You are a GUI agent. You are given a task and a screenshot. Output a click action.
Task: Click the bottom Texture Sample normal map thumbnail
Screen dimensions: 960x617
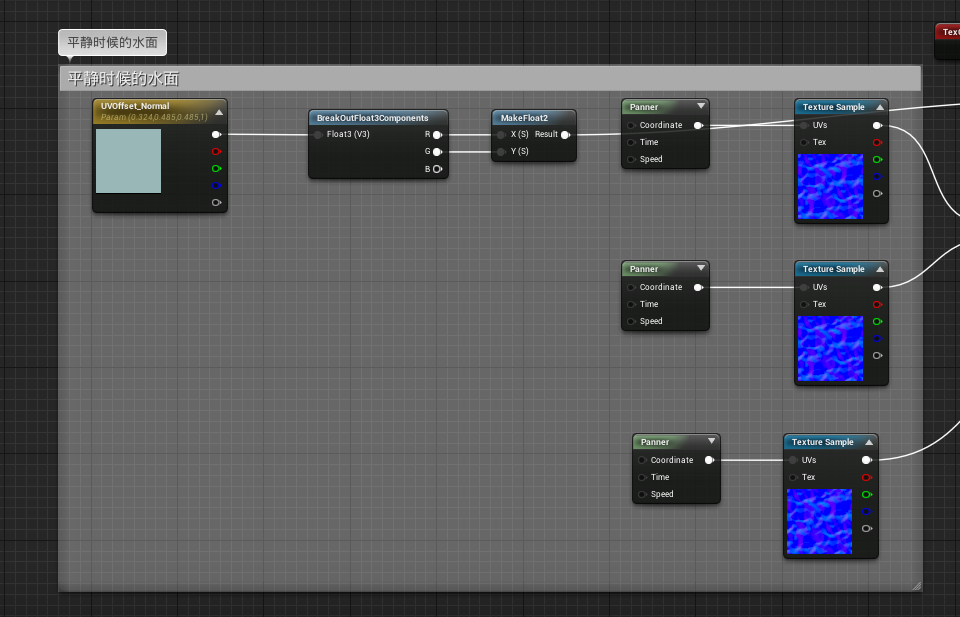point(819,521)
